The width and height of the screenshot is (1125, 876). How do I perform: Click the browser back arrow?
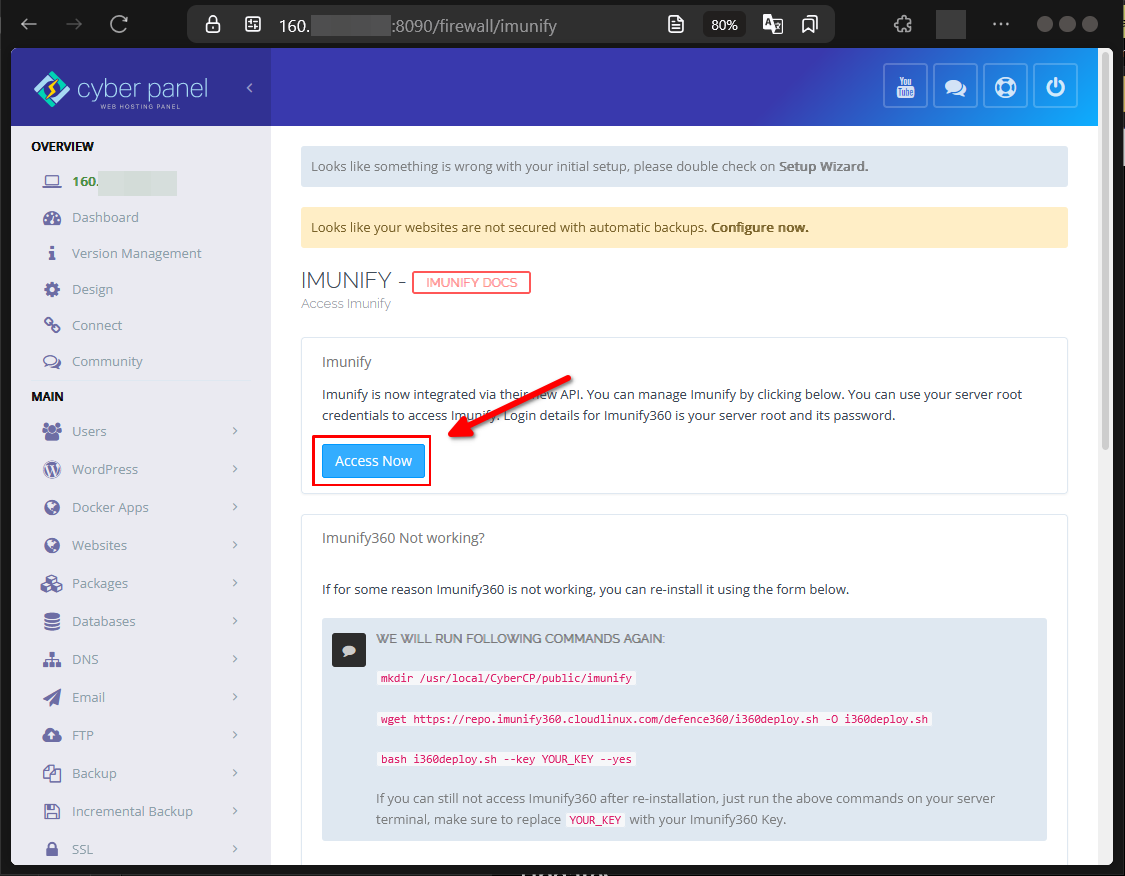pos(29,24)
